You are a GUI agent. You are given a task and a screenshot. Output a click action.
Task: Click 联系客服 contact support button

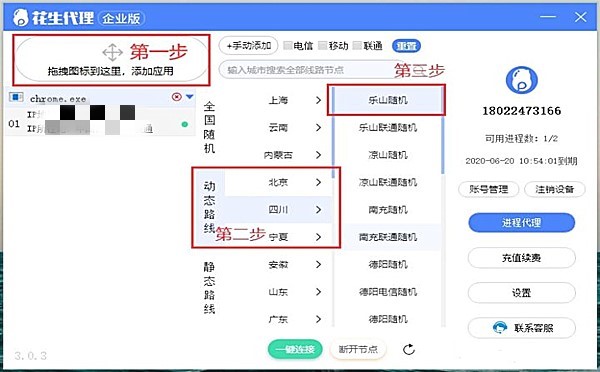(522, 328)
